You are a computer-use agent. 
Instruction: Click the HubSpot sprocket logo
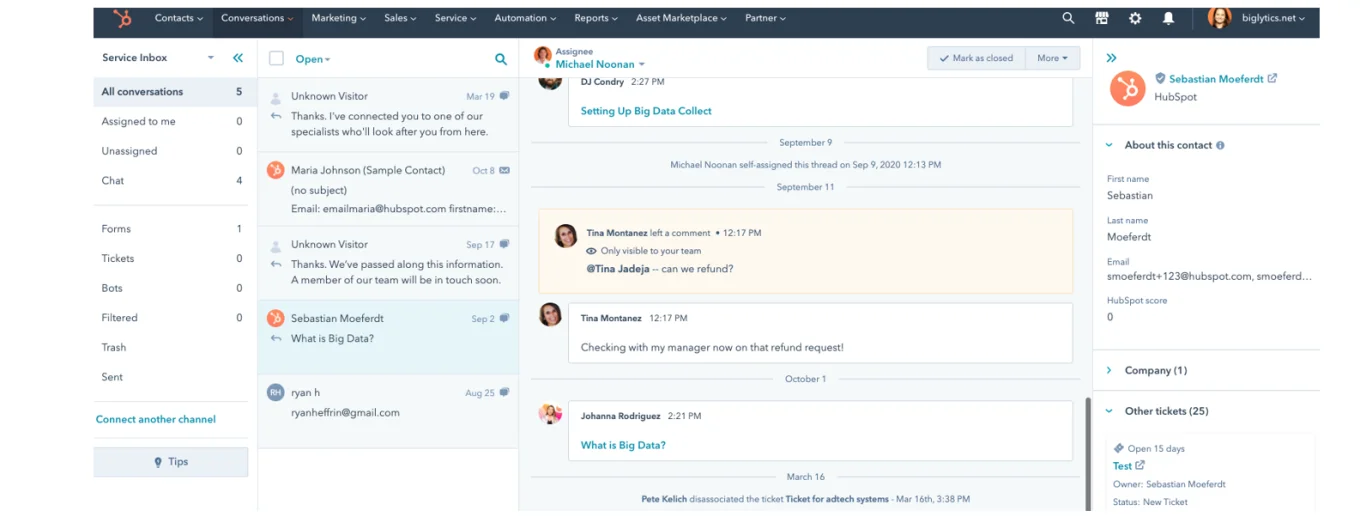(x=122, y=18)
